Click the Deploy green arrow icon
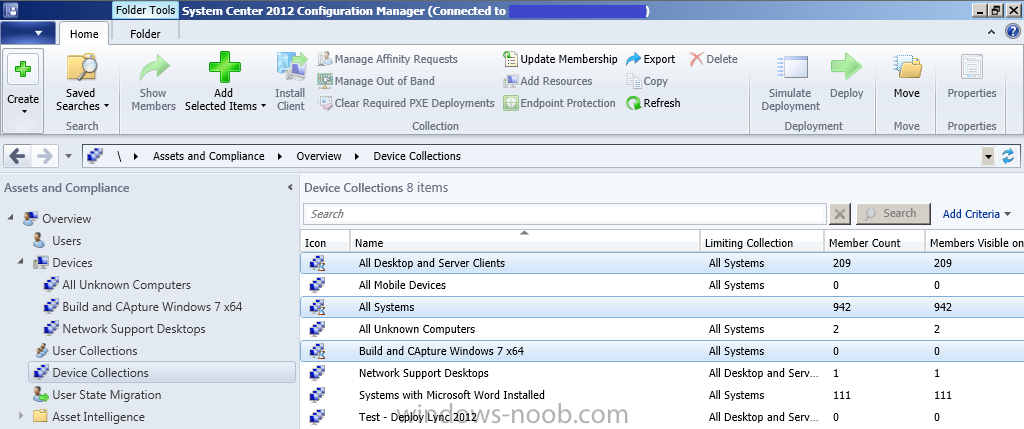1024x429 pixels. (x=846, y=68)
